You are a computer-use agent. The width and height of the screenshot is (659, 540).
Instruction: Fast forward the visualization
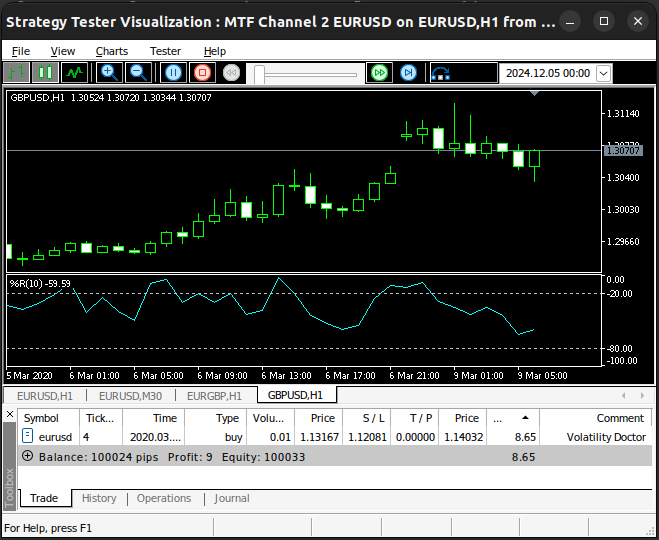pyautogui.click(x=380, y=73)
